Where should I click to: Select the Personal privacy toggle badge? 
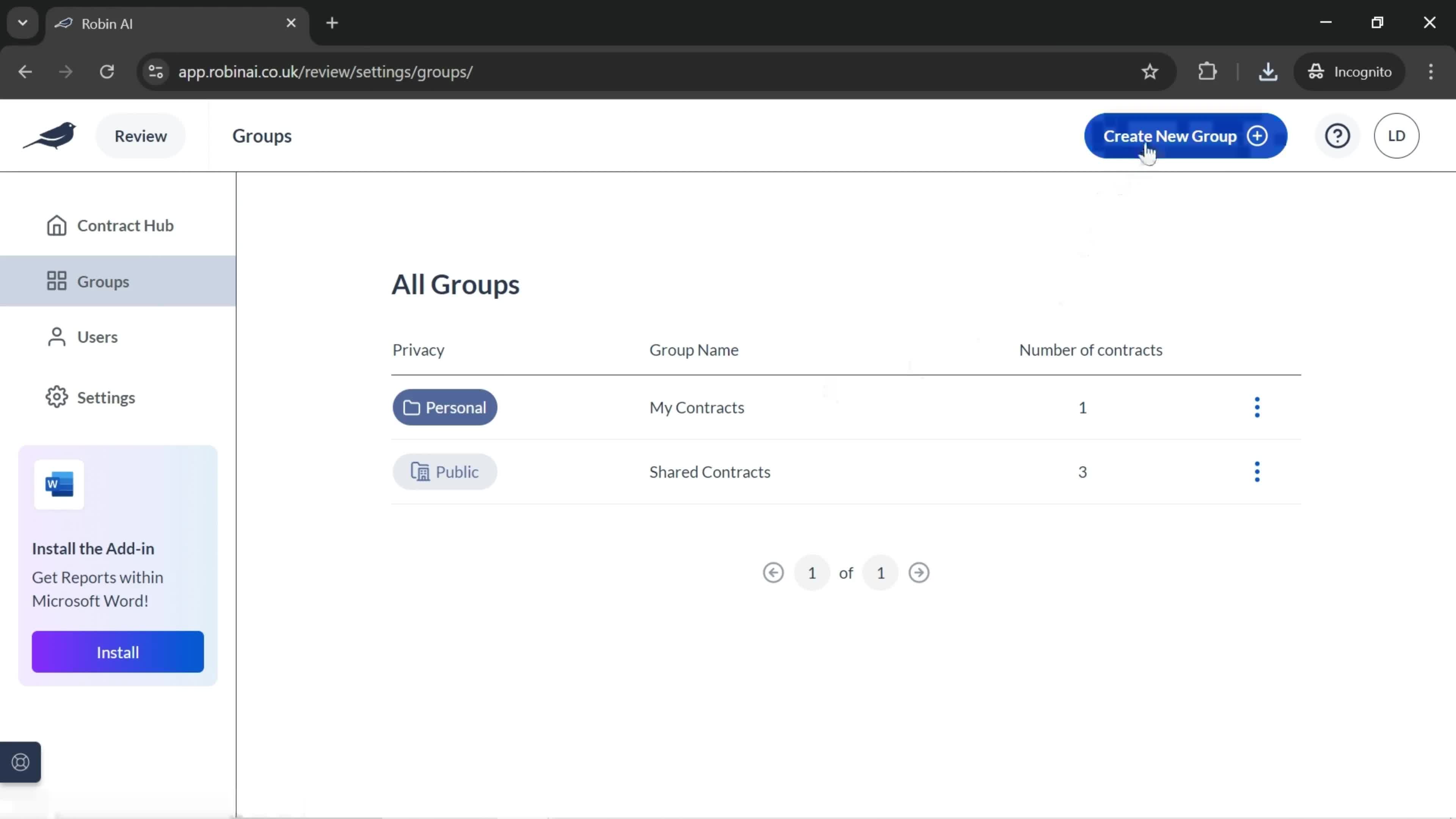tap(445, 407)
